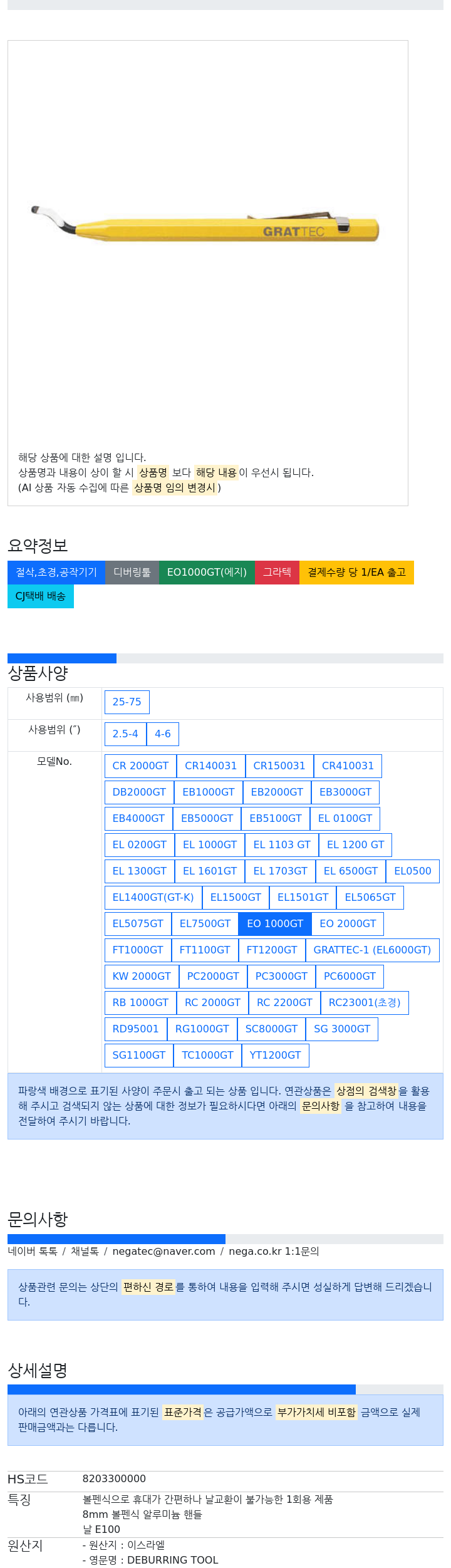Open model CR 2000GT
The image size is (451, 1568).
tap(140, 766)
